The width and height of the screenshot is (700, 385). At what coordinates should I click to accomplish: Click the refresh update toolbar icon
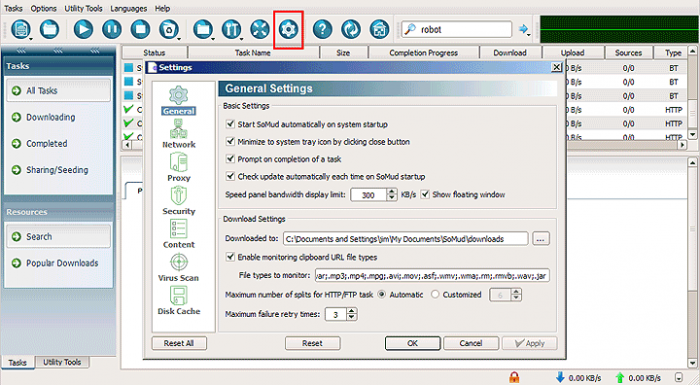tap(351, 29)
